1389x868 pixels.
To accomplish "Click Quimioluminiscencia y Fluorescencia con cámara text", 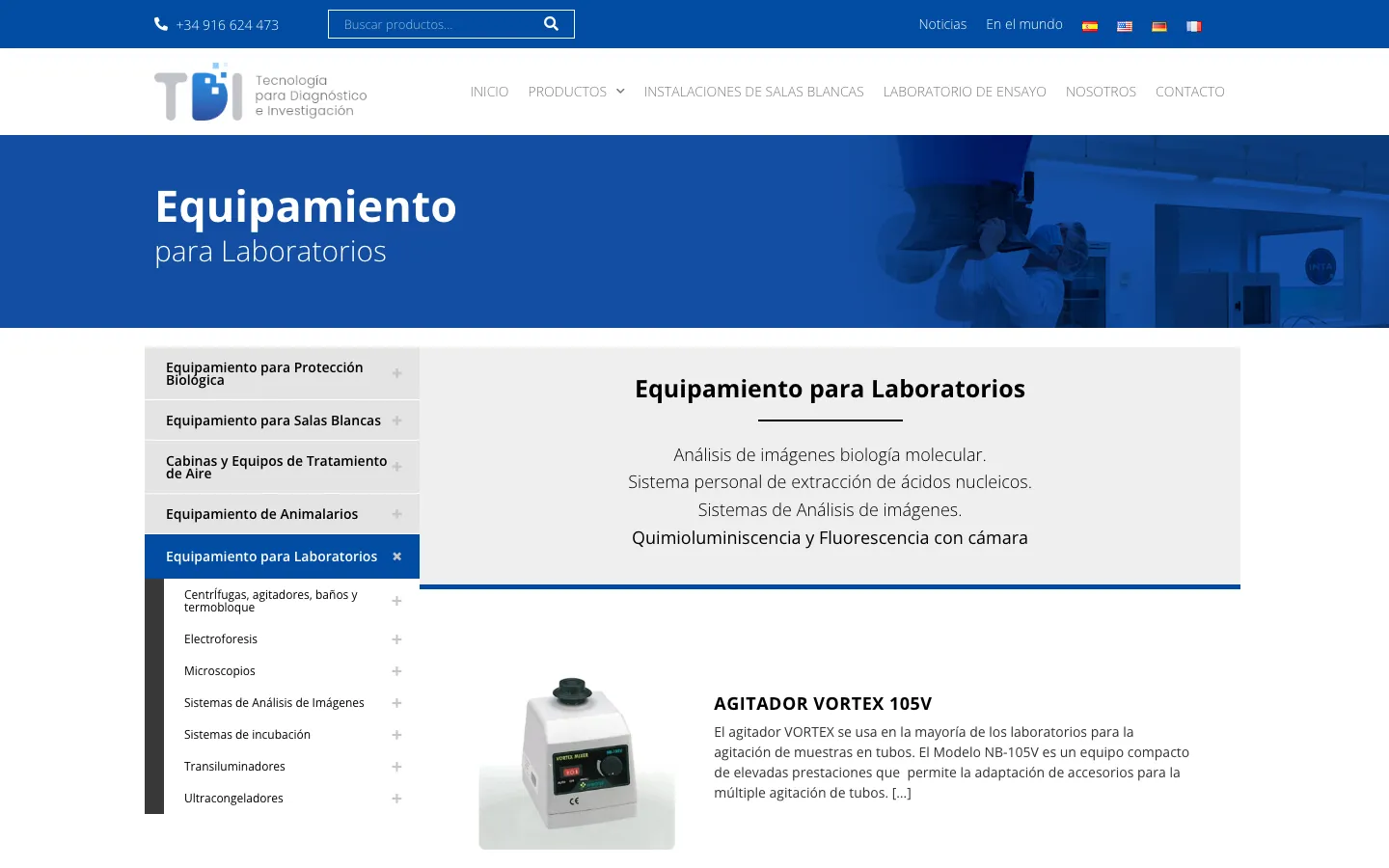I will (x=830, y=538).
